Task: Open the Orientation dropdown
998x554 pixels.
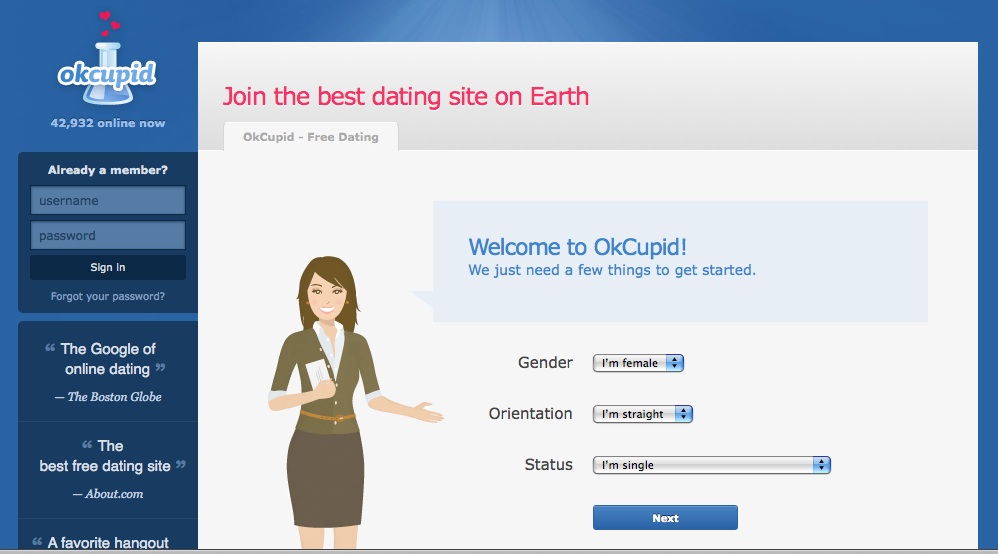Action: pos(642,414)
